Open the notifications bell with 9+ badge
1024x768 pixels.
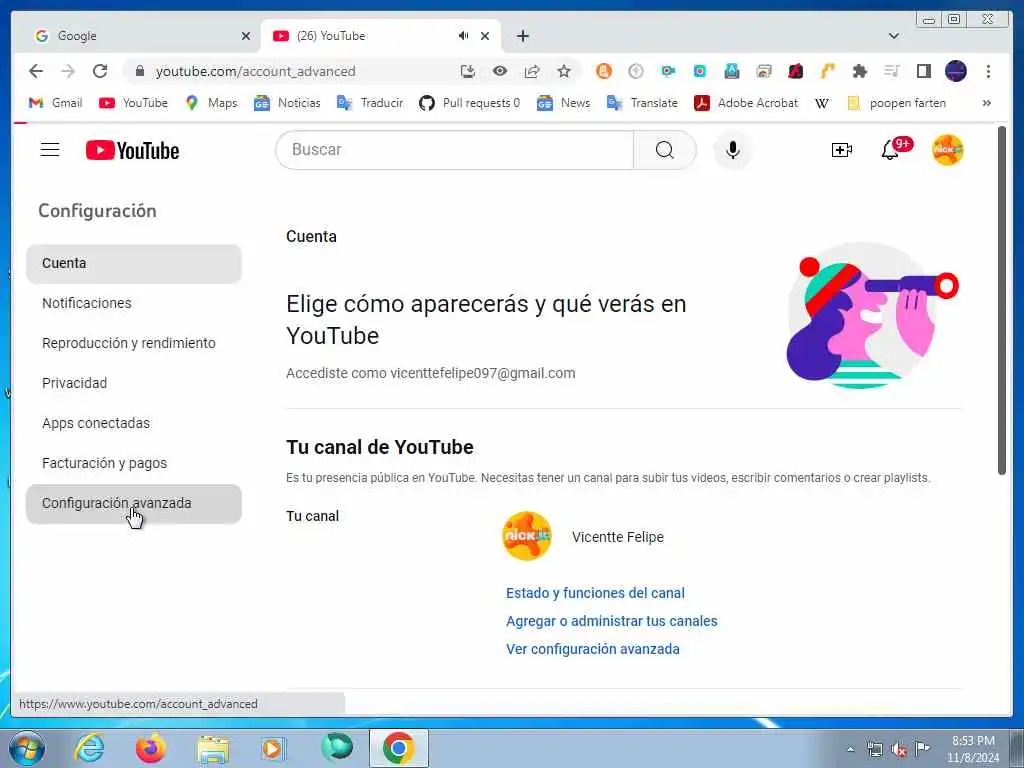pyautogui.click(x=893, y=149)
